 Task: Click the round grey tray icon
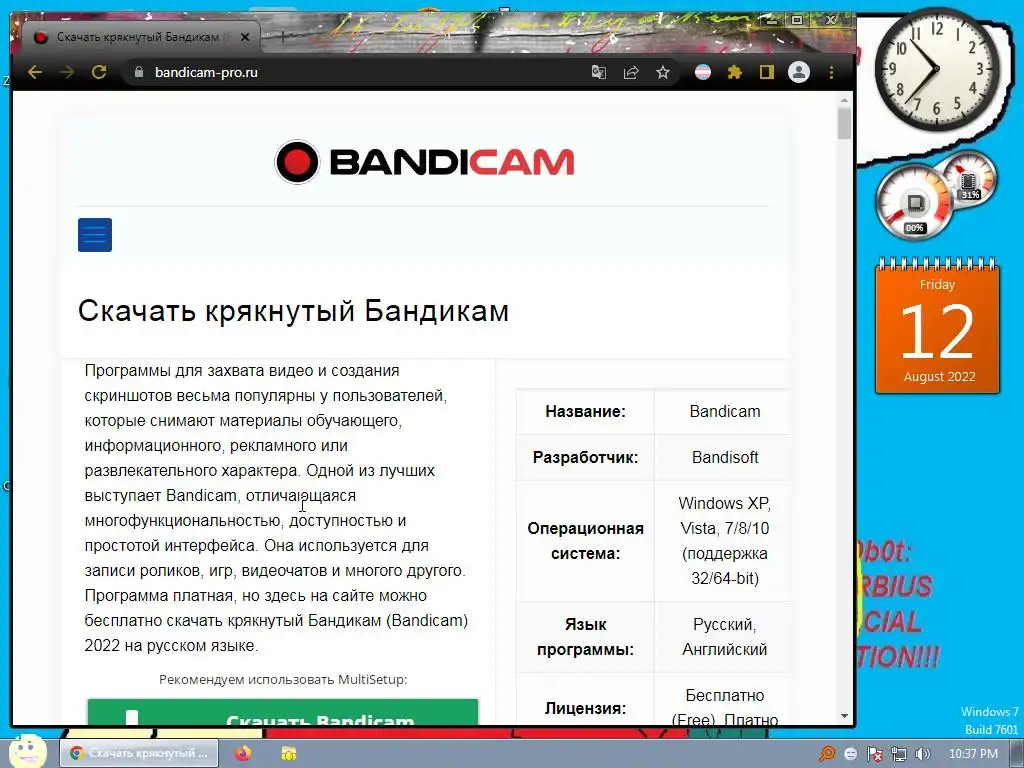click(x=850, y=754)
